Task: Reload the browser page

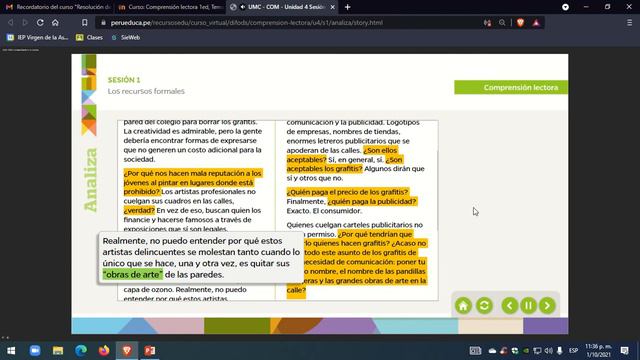Action: [40, 22]
